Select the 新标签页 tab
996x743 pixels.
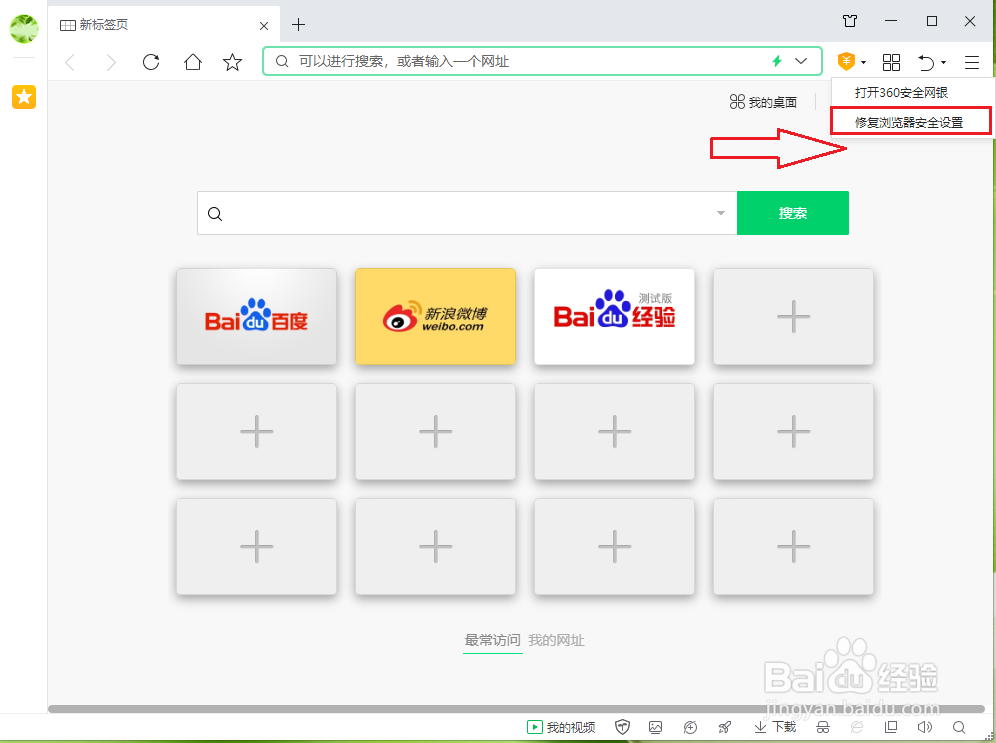(x=164, y=25)
